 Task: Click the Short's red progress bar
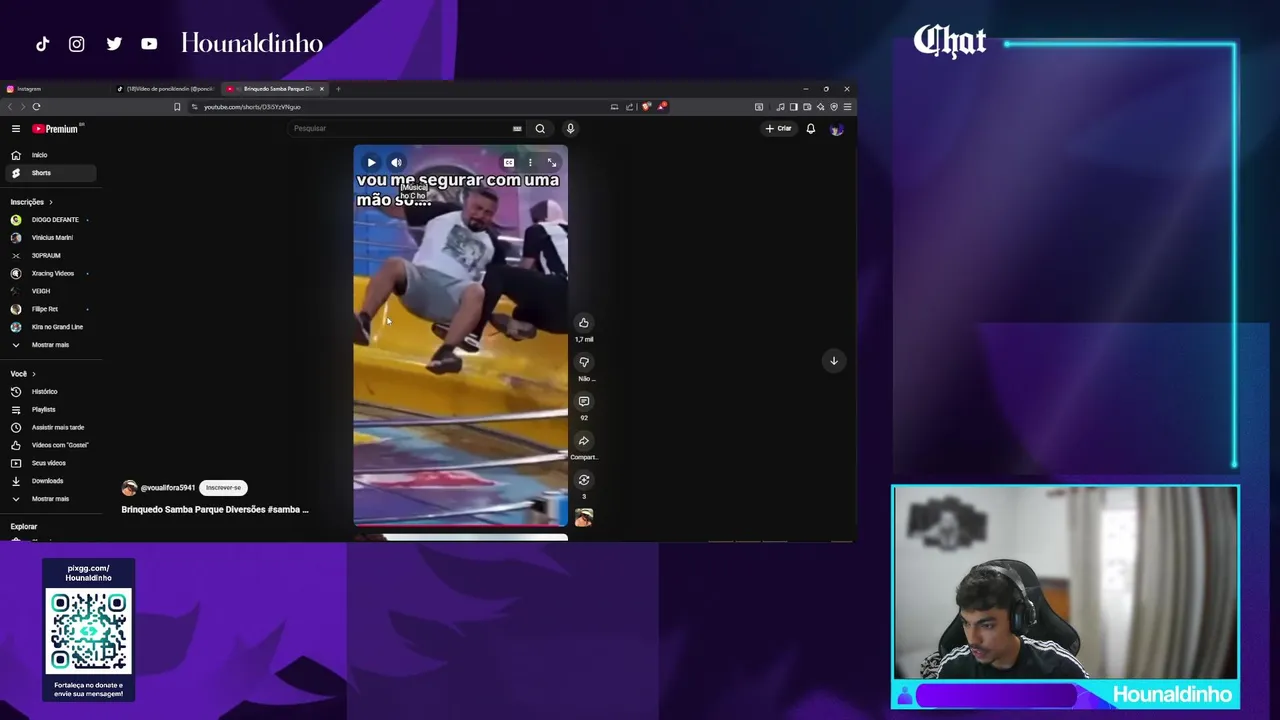pos(460,524)
